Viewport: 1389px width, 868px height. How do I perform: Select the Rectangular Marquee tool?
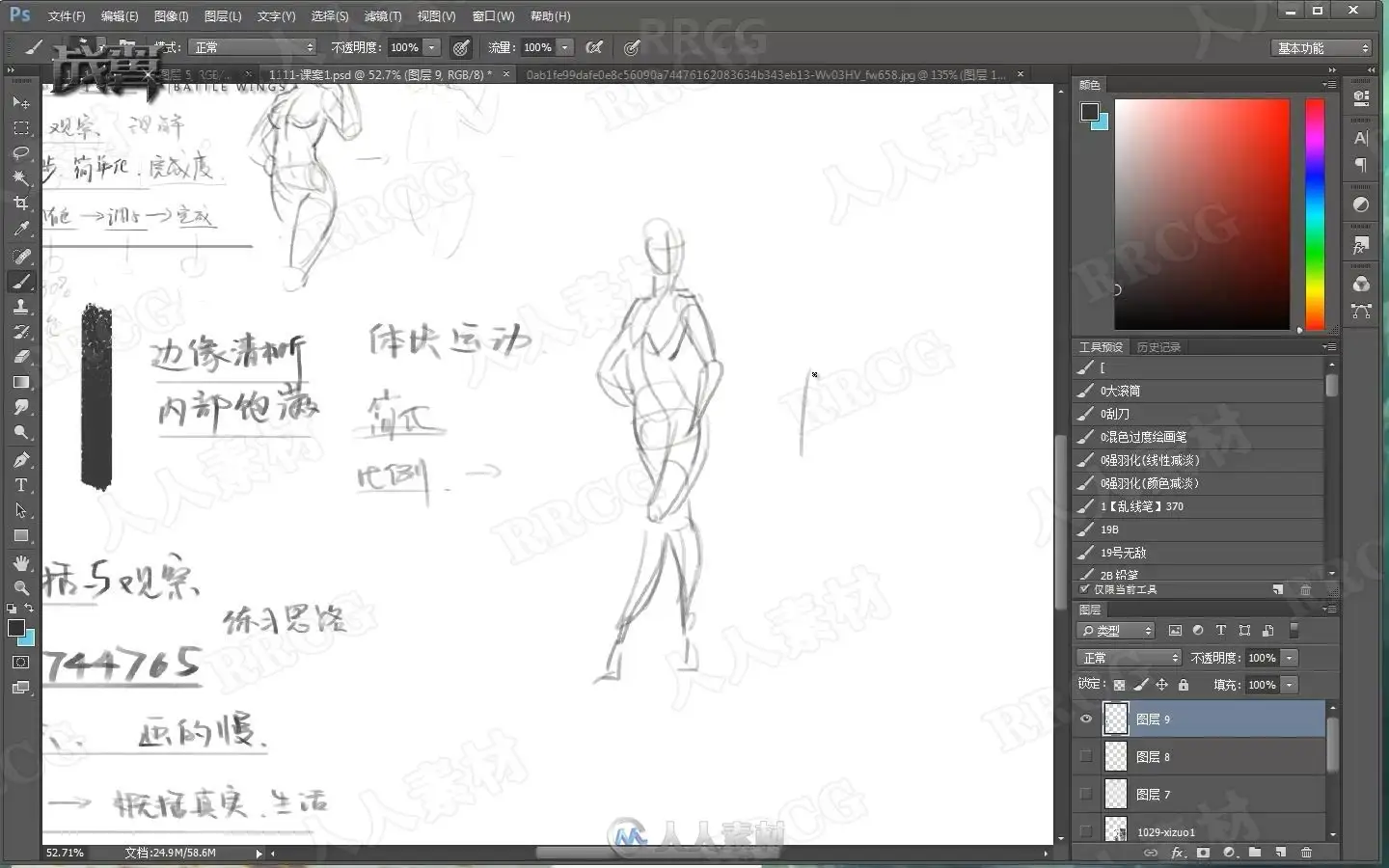21,127
